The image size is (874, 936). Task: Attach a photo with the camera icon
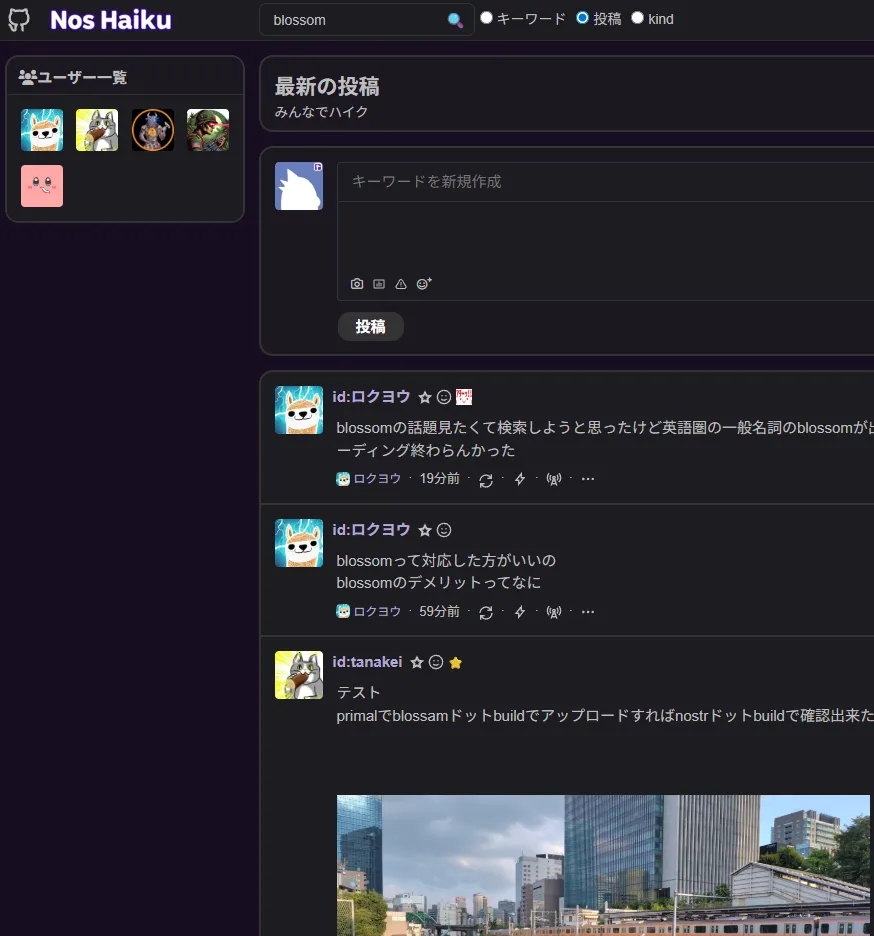click(x=356, y=283)
